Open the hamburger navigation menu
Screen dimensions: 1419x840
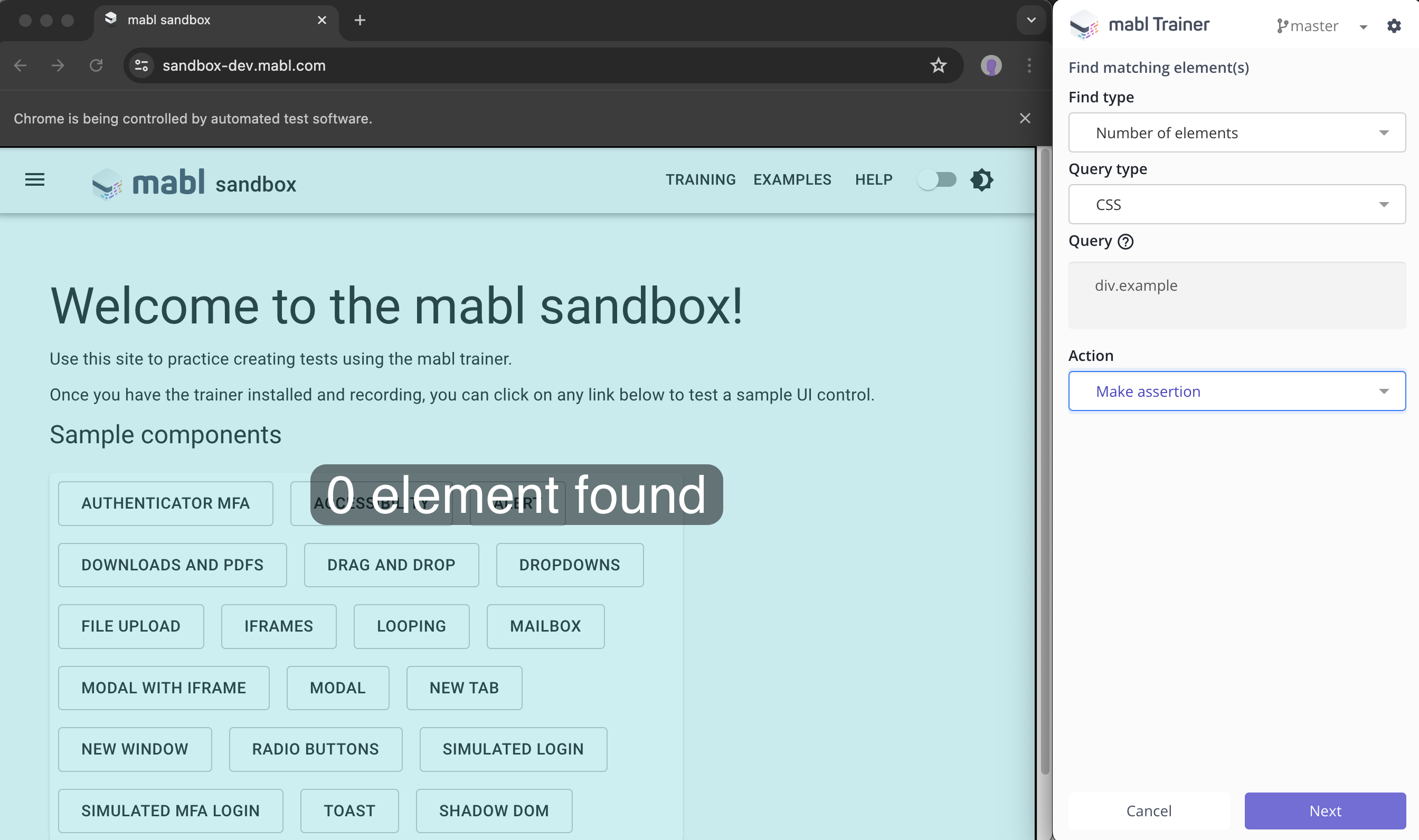pos(34,180)
